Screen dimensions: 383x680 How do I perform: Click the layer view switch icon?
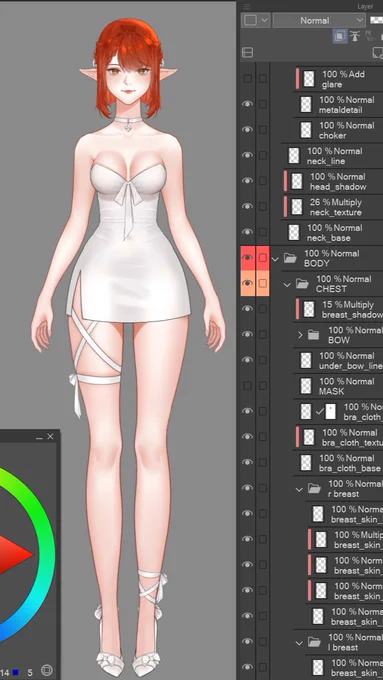(247, 52)
